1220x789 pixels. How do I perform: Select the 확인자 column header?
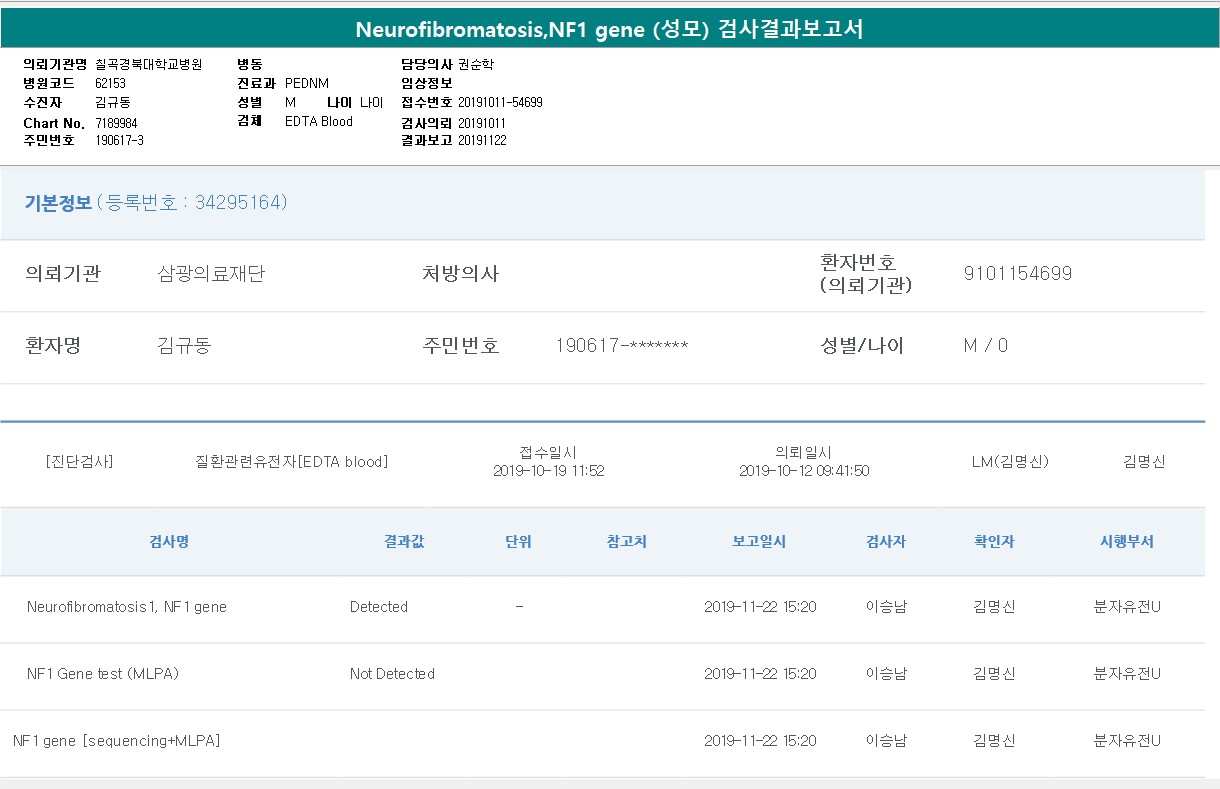pos(994,542)
